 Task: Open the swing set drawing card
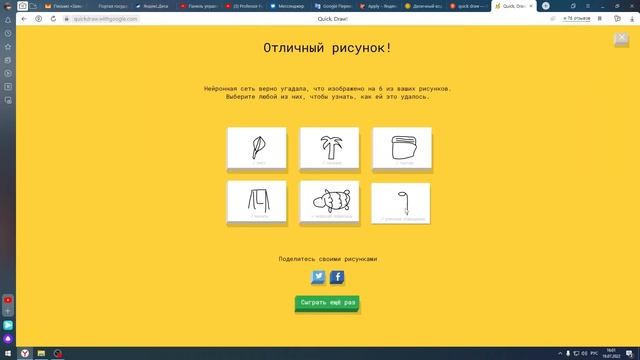(x=257, y=201)
